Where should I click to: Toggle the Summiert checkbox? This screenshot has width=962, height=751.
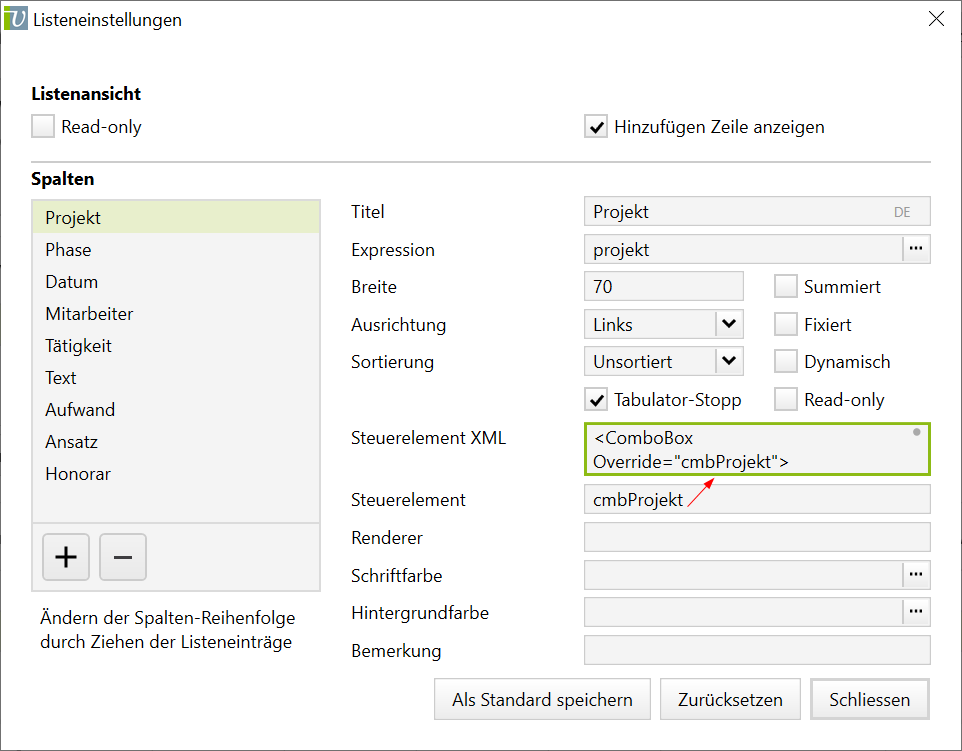point(786,287)
